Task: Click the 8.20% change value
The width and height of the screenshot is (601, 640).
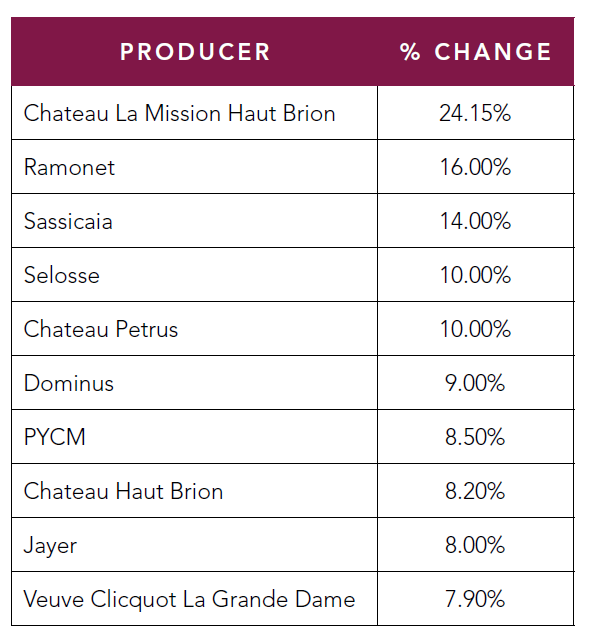Action: click(x=475, y=491)
